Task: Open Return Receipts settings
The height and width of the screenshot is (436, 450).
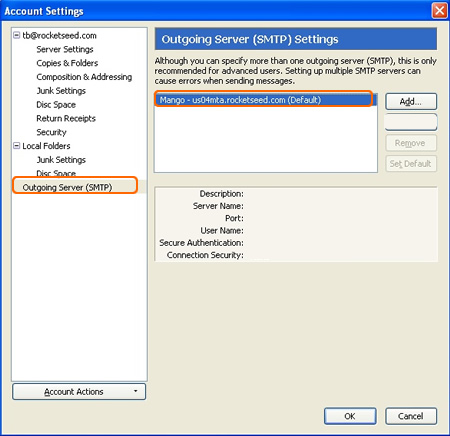Action: tap(66, 118)
